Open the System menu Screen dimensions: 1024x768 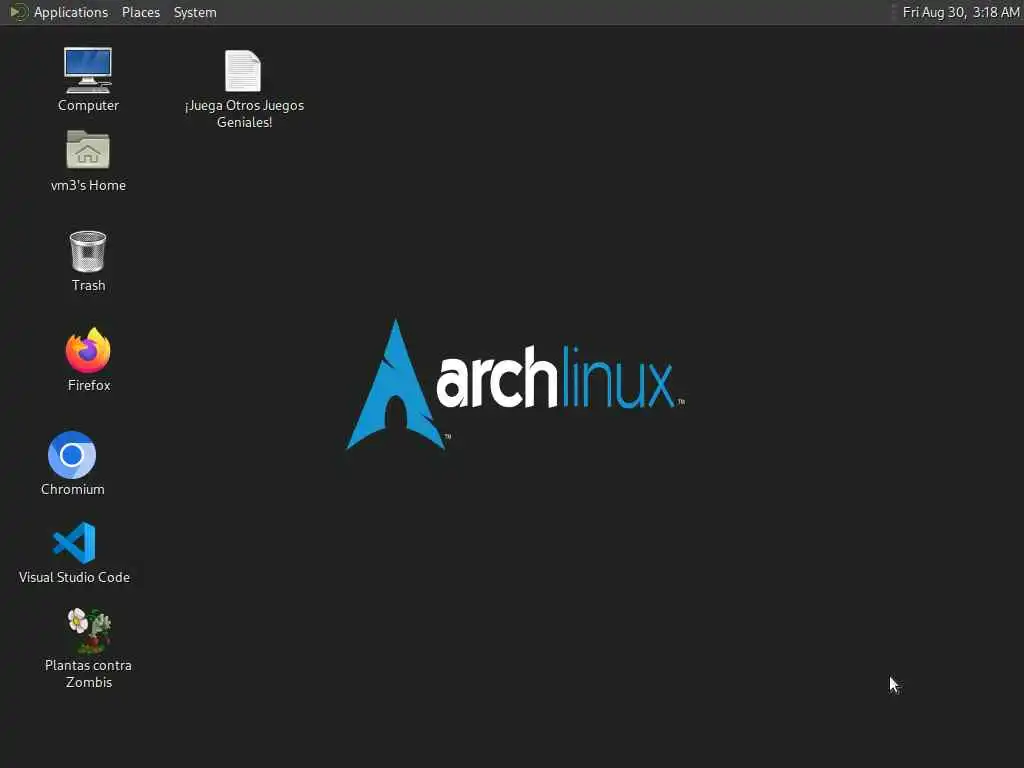coord(195,12)
